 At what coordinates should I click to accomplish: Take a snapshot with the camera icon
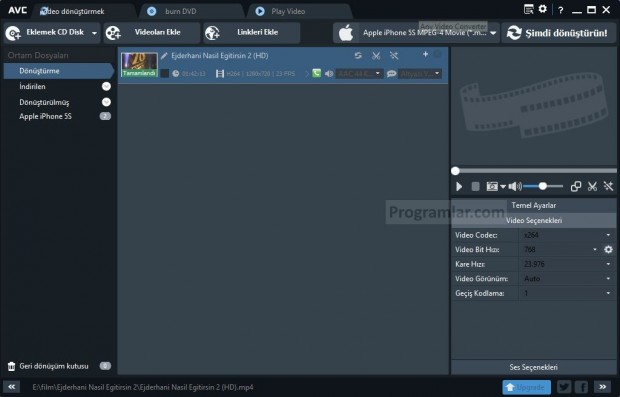pyautogui.click(x=492, y=186)
